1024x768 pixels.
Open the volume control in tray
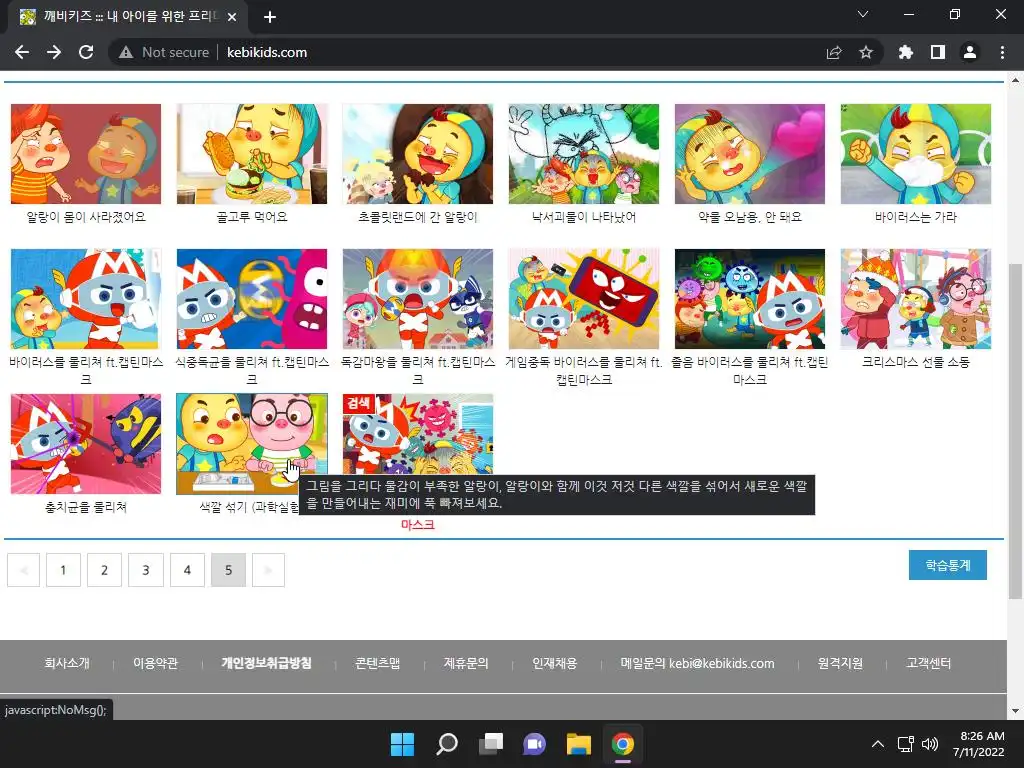(x=930, y=744)
